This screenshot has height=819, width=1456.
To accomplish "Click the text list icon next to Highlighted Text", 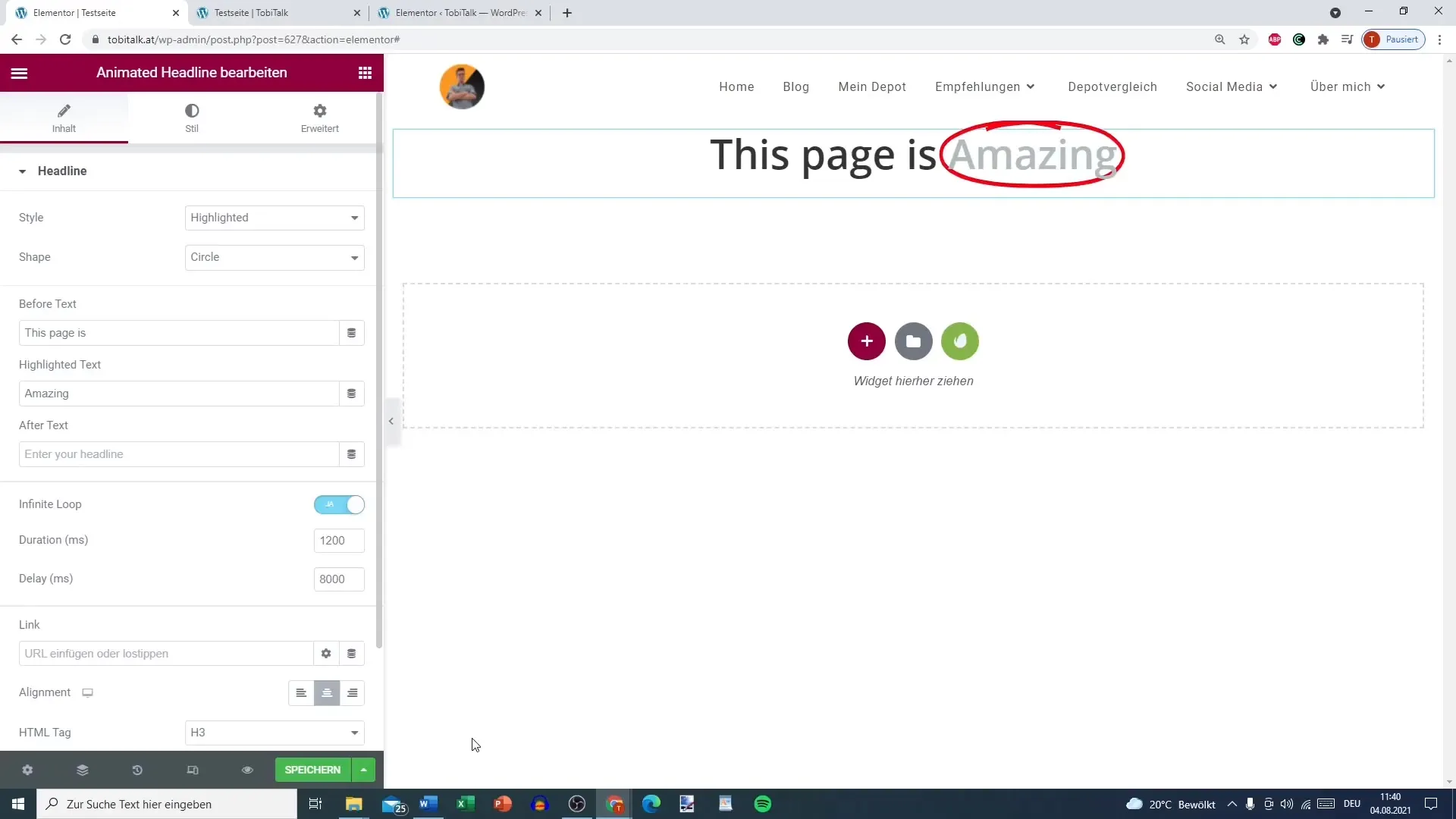I will [351, 393].
